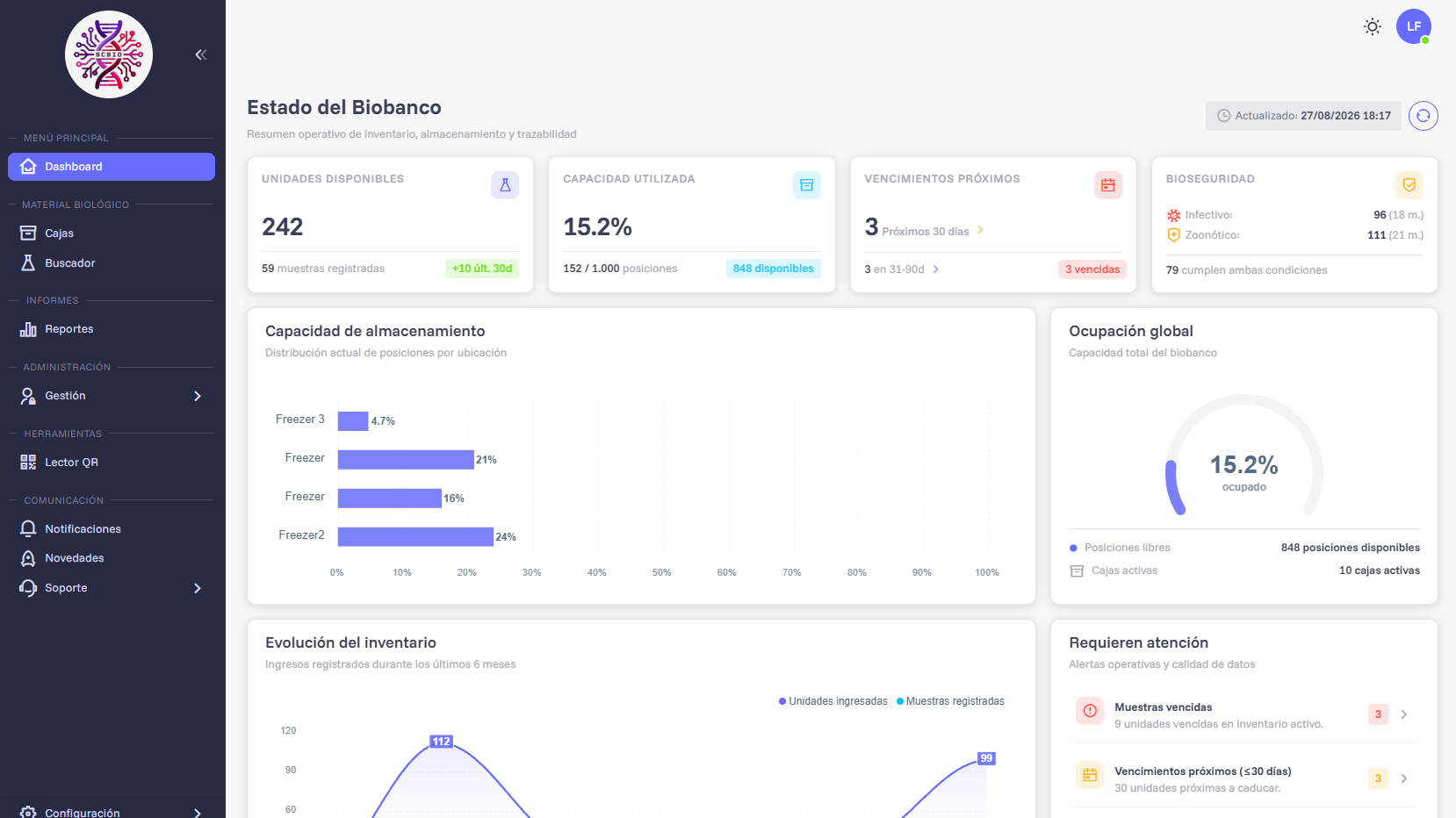
Task: Open the LF user avatar menu
Action: coord(1414,26)
